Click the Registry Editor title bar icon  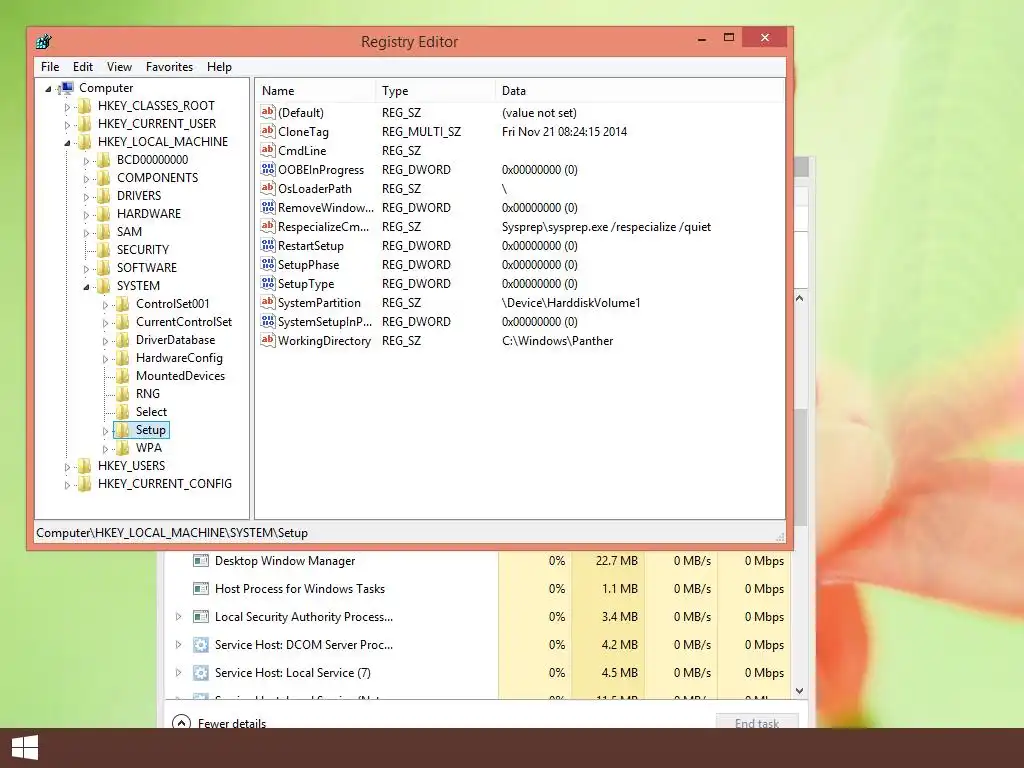coord(44,42)
